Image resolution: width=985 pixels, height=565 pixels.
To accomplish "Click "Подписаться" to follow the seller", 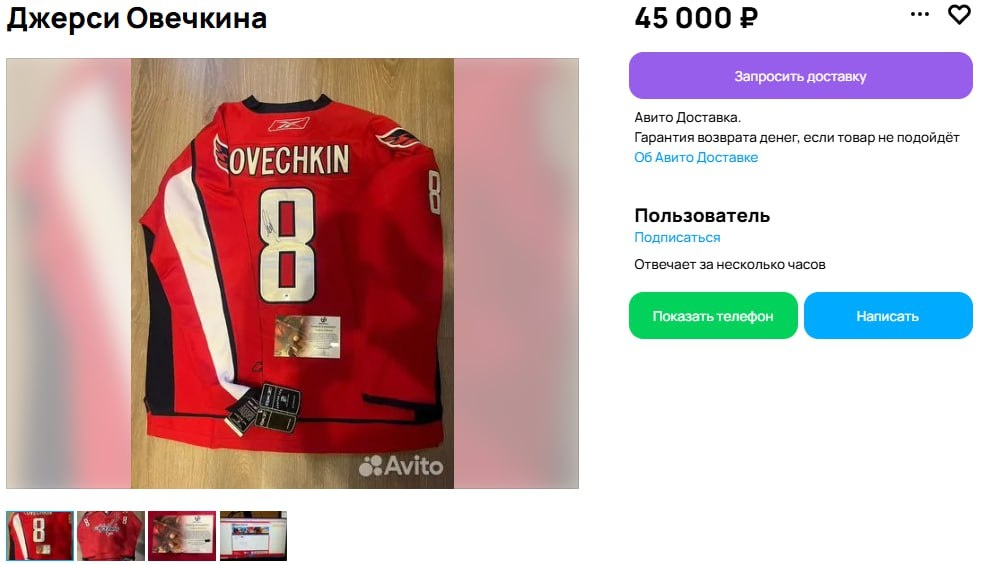I will coord(677,238).
